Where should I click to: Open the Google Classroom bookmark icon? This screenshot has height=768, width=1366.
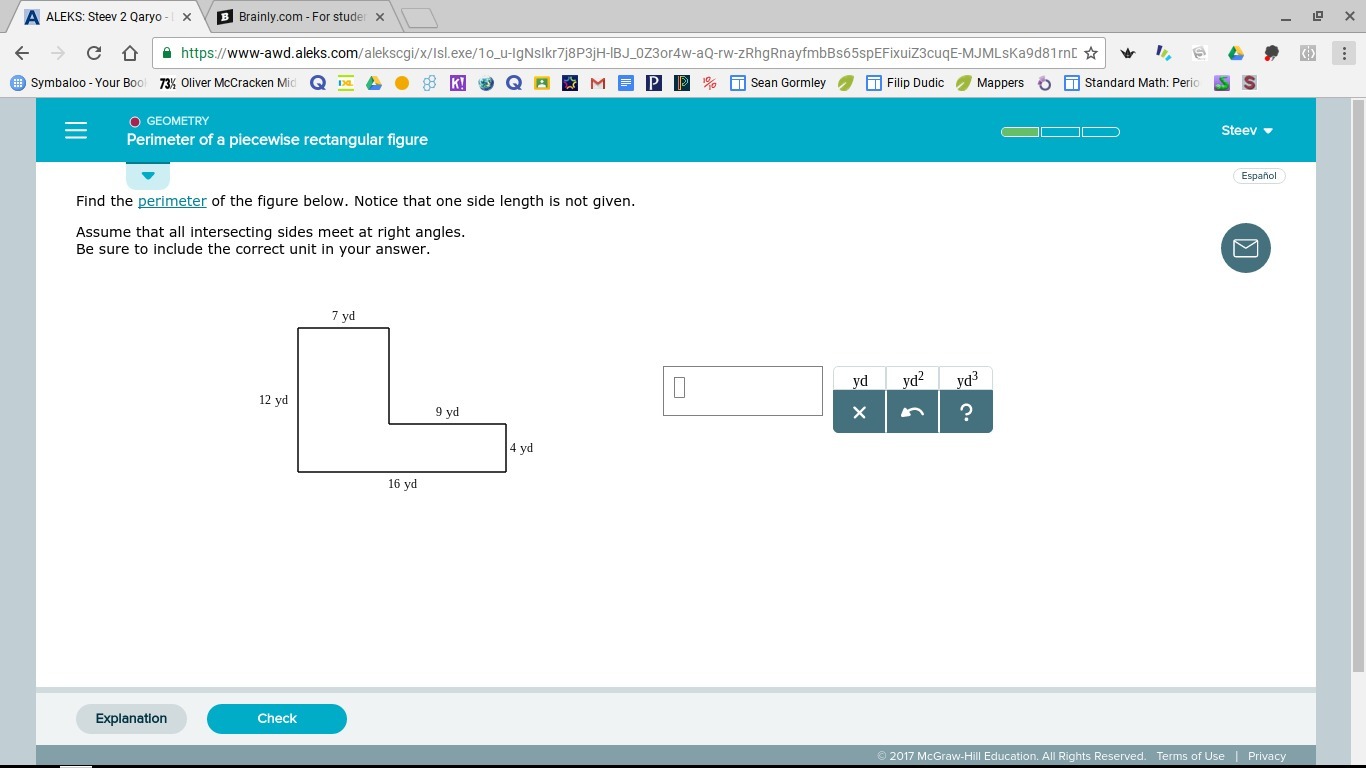(x=542, y=83)
